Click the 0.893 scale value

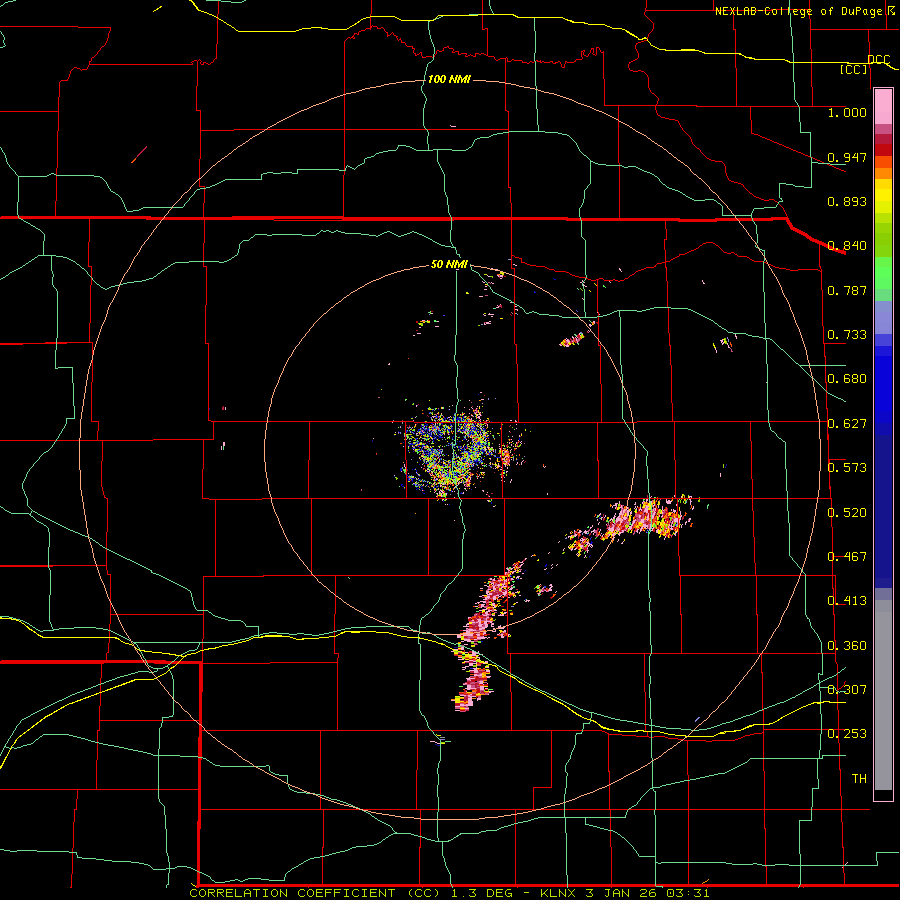pos(847,201)
